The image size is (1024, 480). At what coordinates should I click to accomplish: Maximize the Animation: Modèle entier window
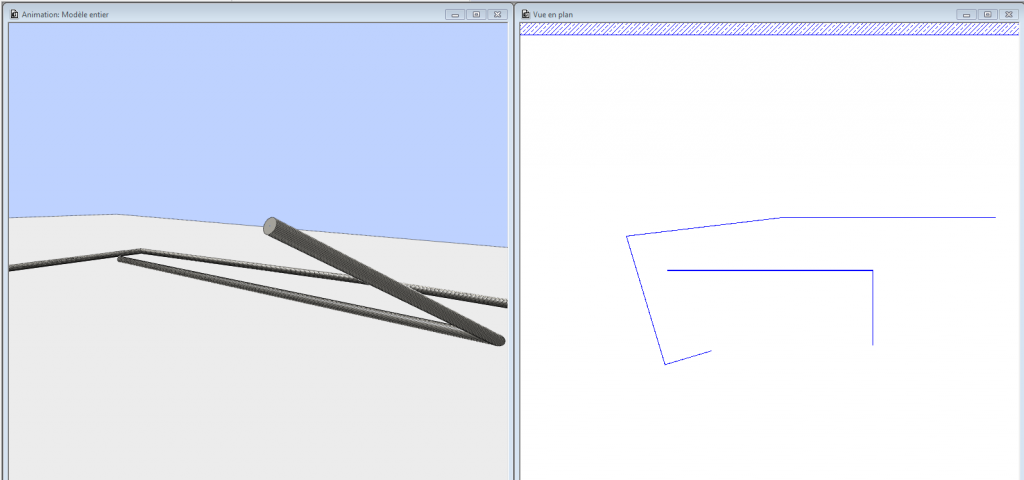click(476, 14)
